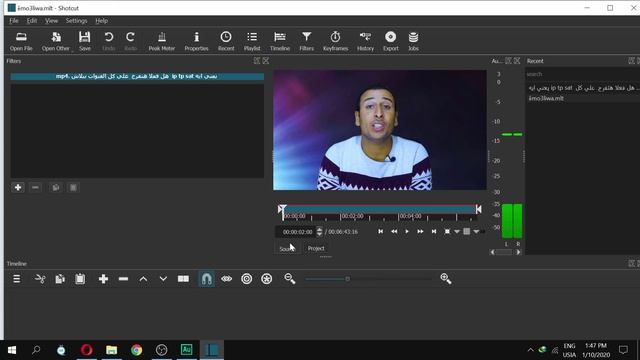Skip to the end of the clip
This screenshot has width=640, height=360.
433,231
